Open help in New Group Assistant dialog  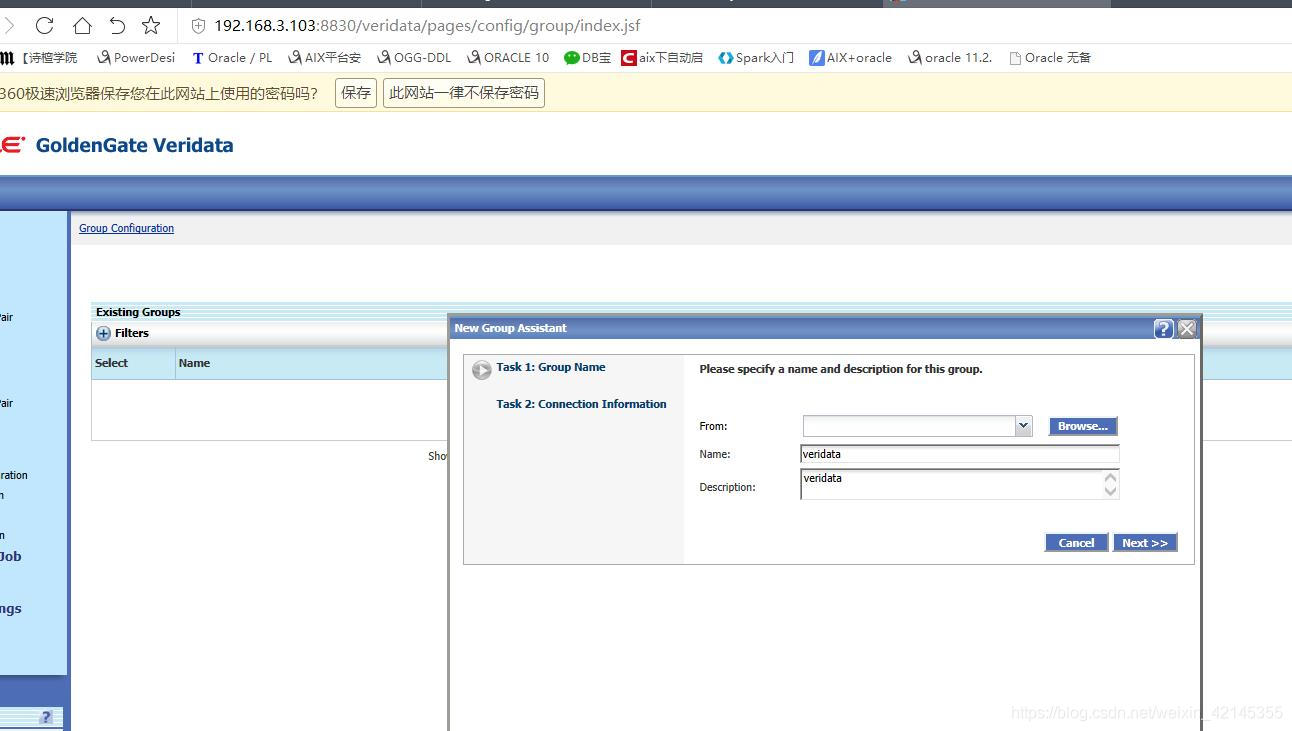(x=1163, y=328)
